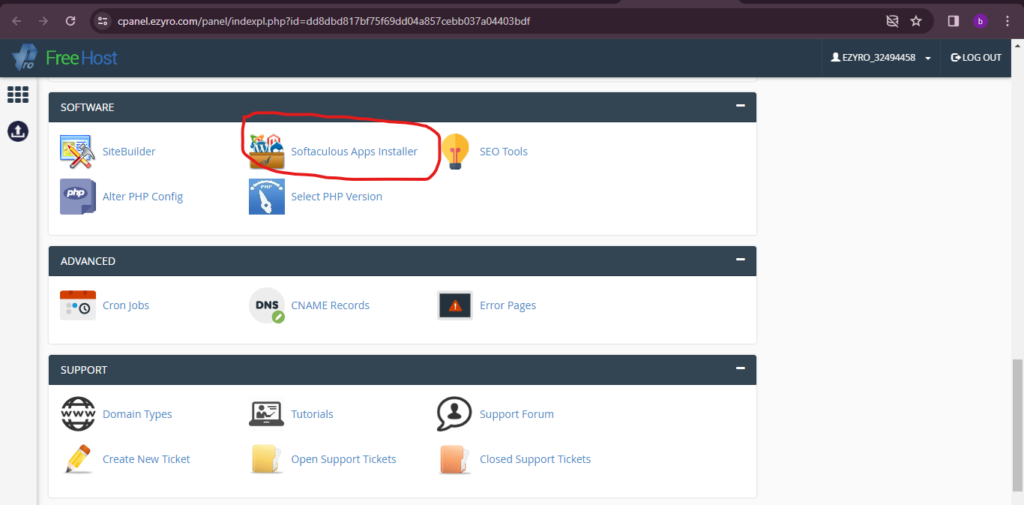Open the Error Pages link

pos(507,306)
